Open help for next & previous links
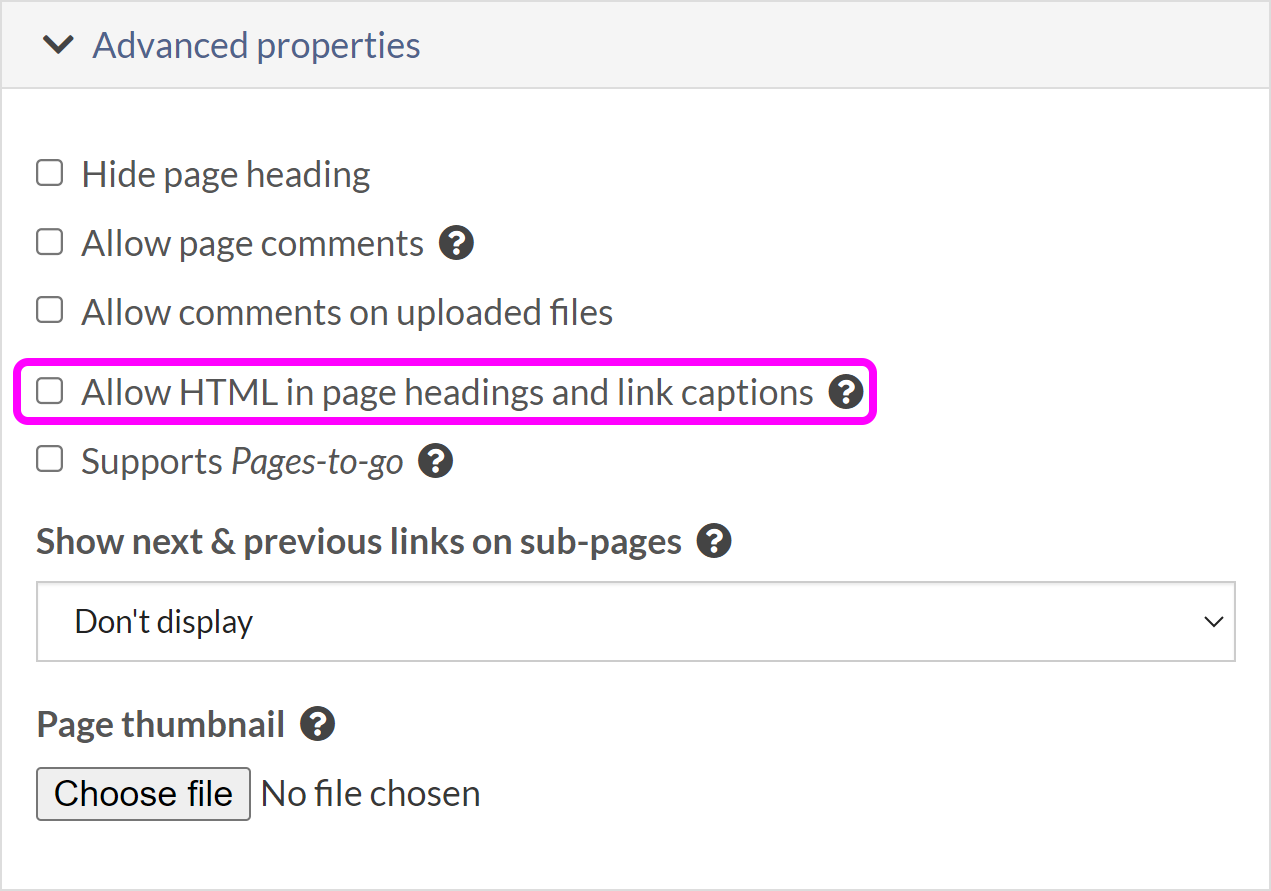 714,541
